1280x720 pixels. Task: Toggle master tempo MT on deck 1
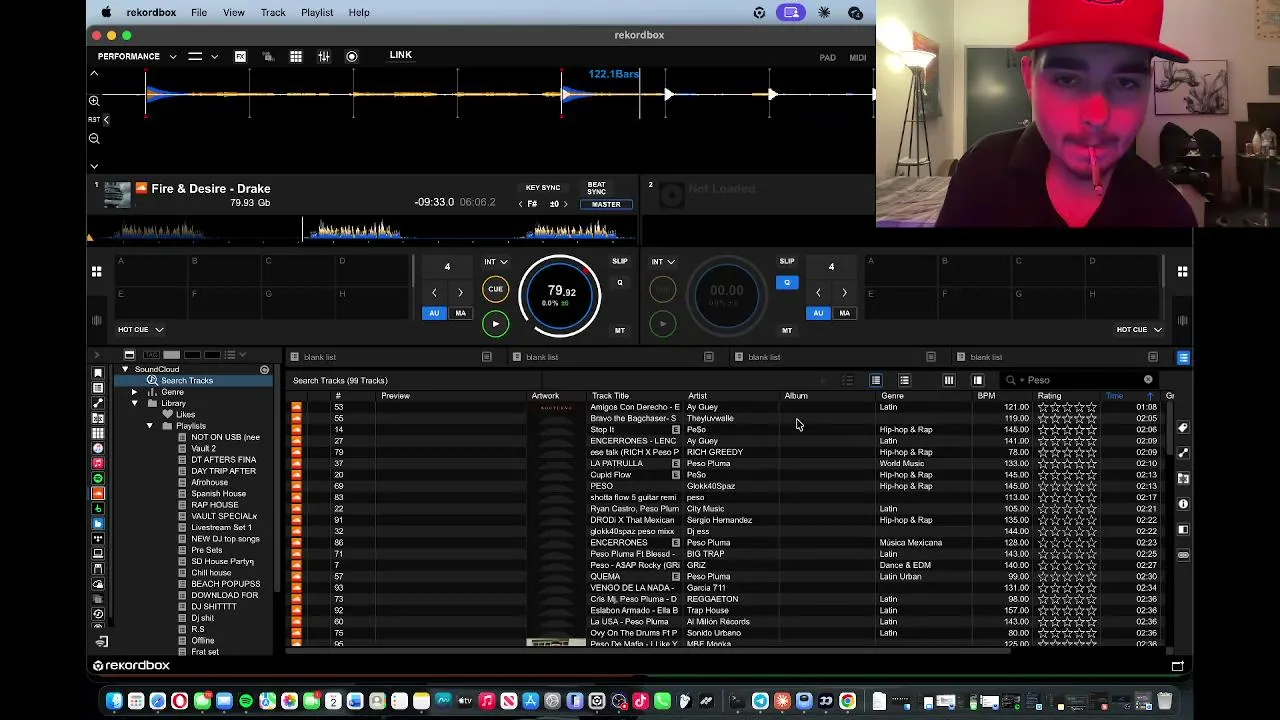click(x=620, y=330)
